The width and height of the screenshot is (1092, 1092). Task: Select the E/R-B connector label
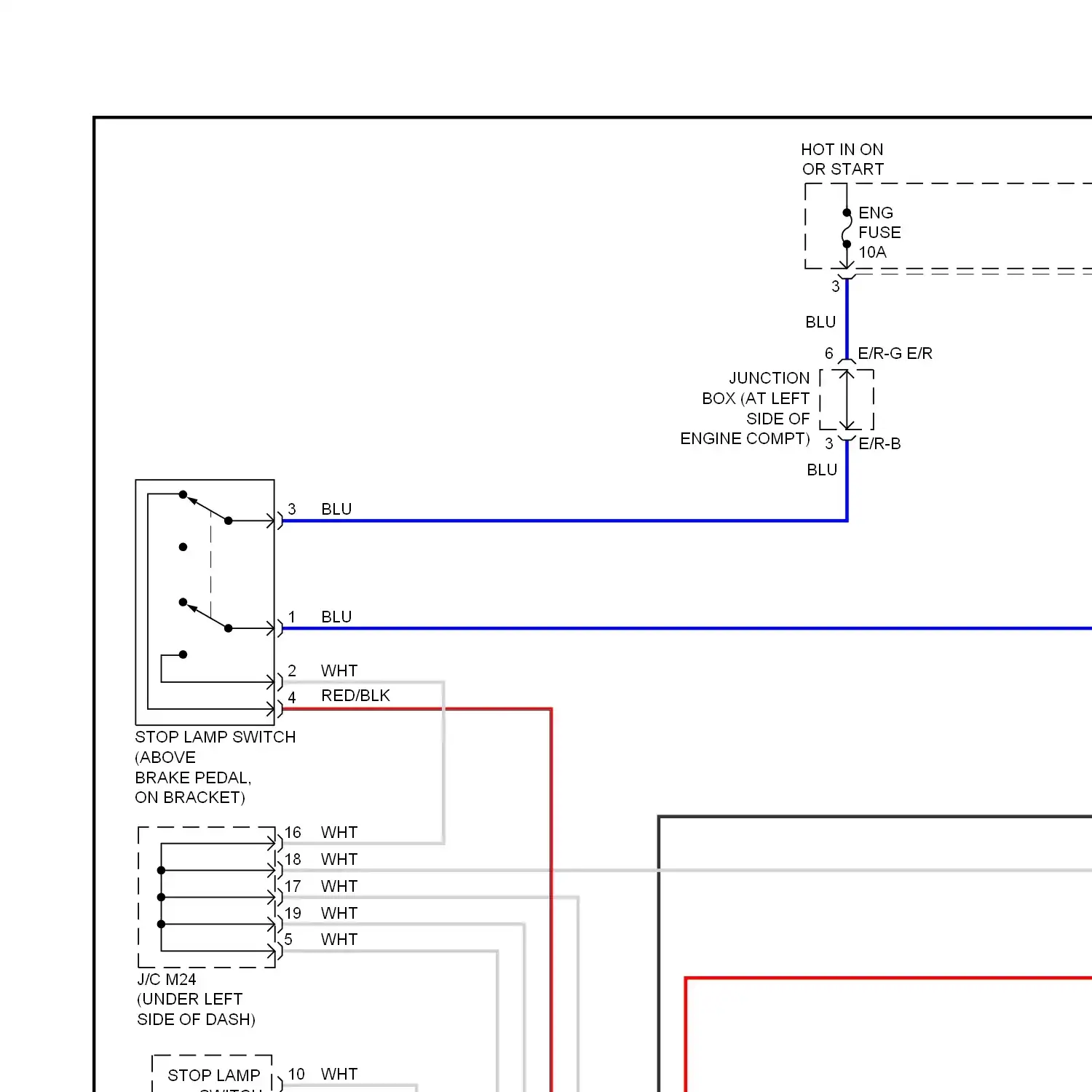(x=879, y=443)
